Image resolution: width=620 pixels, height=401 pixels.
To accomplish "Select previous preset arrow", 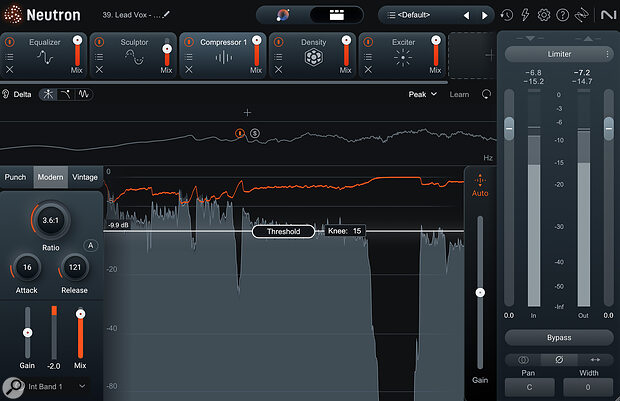I will (467, 15).
